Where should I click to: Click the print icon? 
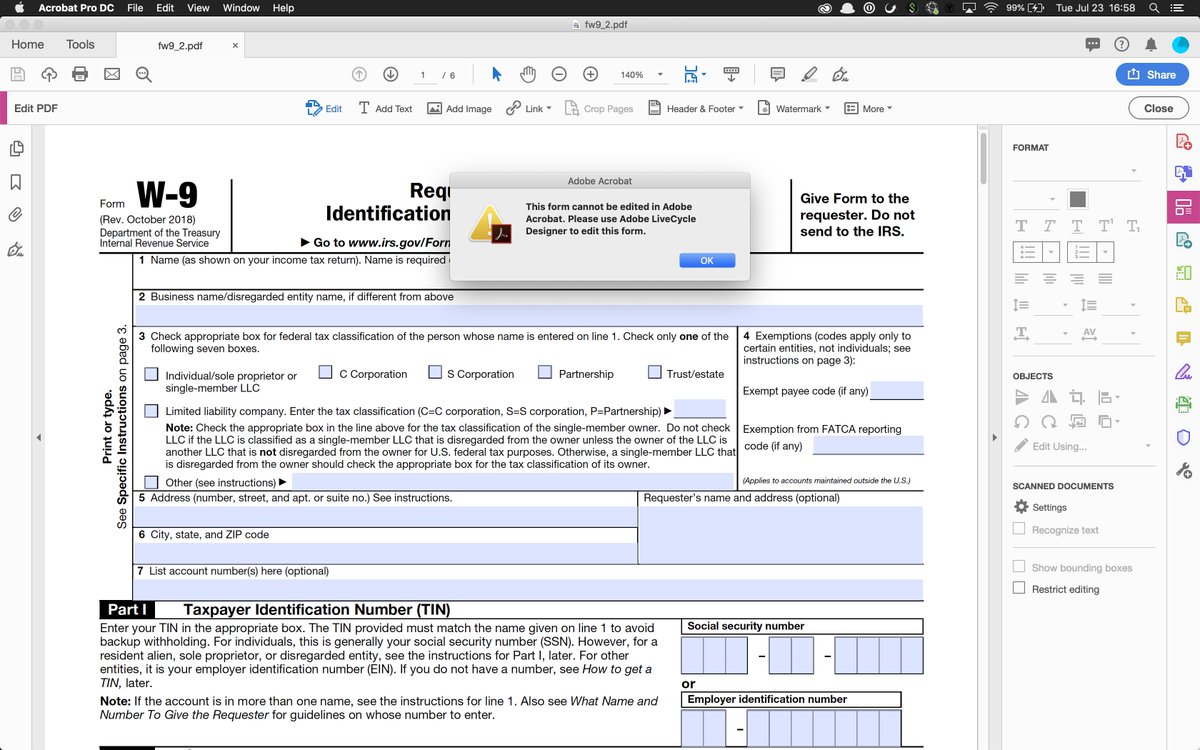coord(81,74)
